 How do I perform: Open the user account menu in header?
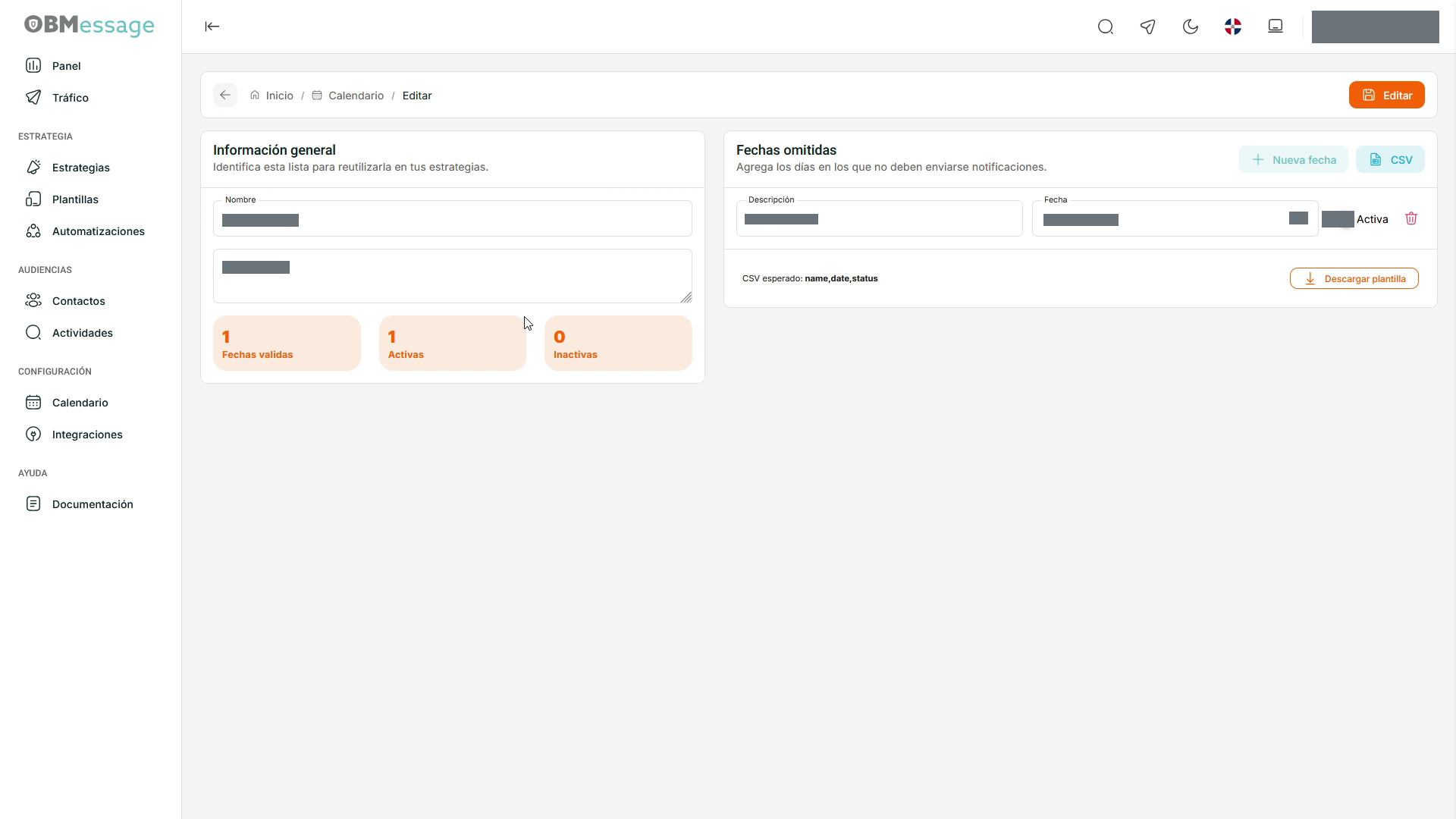click(x=1376, y=27)
